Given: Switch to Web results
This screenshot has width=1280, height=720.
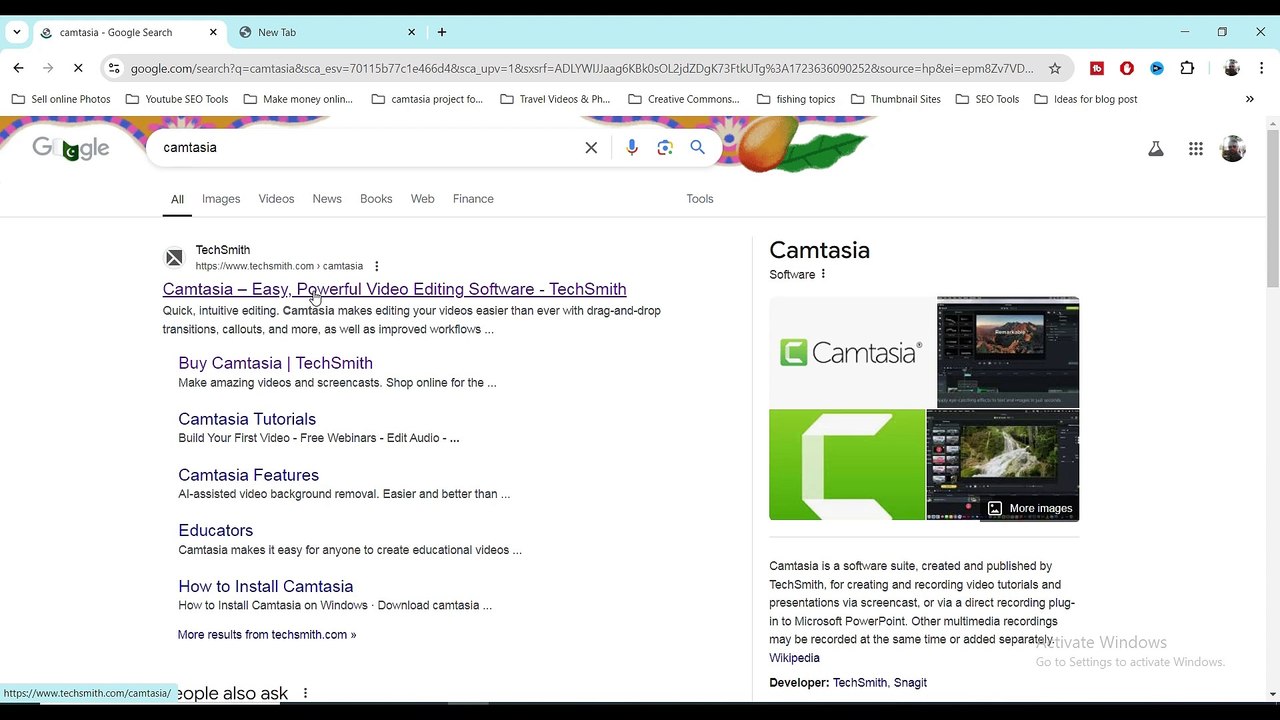Looking at the screenshot, I should [x=422, y=199].
